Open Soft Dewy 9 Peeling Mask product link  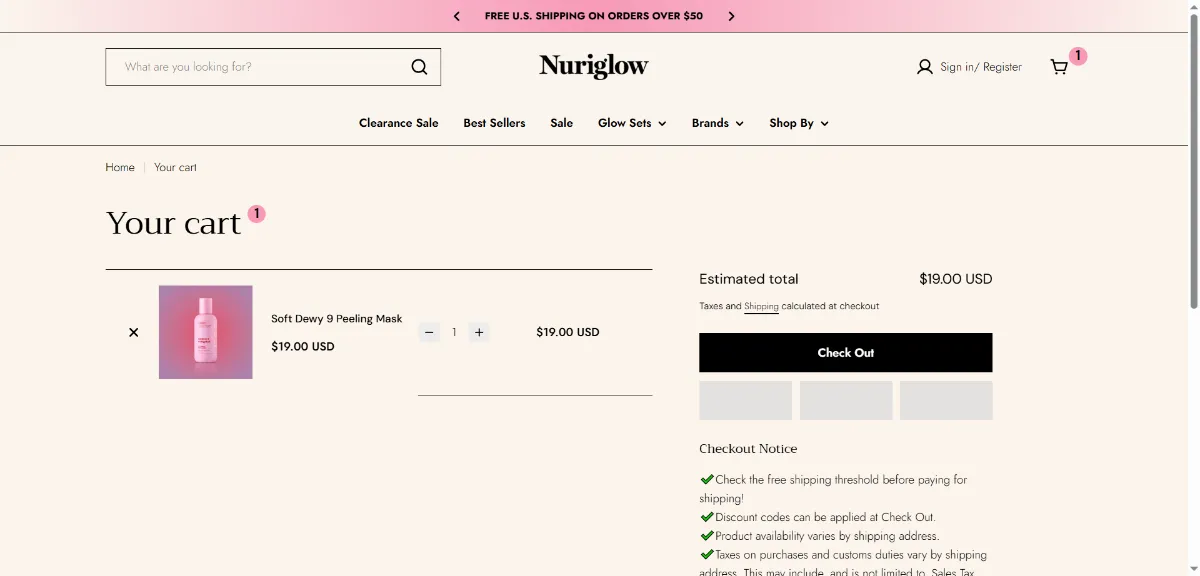pos(337,319)
